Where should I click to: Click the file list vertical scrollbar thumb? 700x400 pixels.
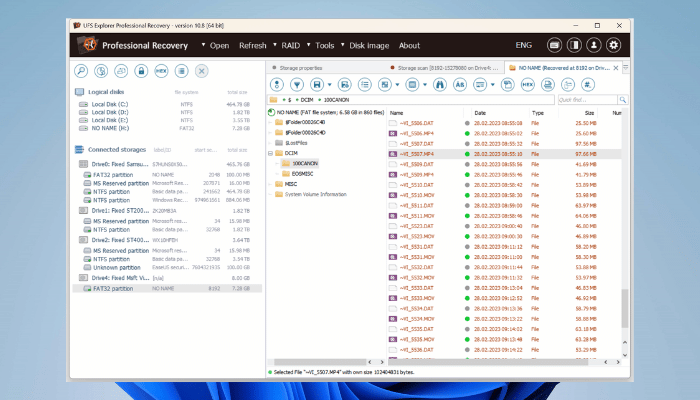click(625, 308)
